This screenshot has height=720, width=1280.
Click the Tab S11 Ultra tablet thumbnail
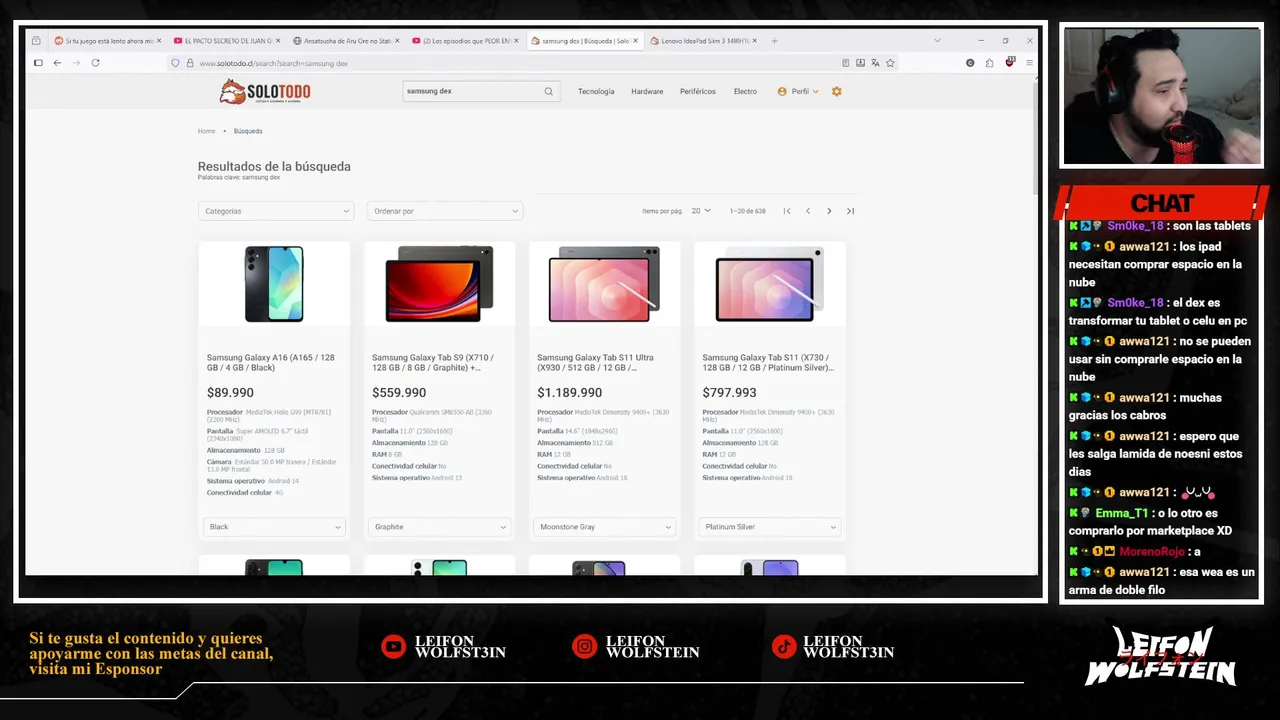[604, 284]
